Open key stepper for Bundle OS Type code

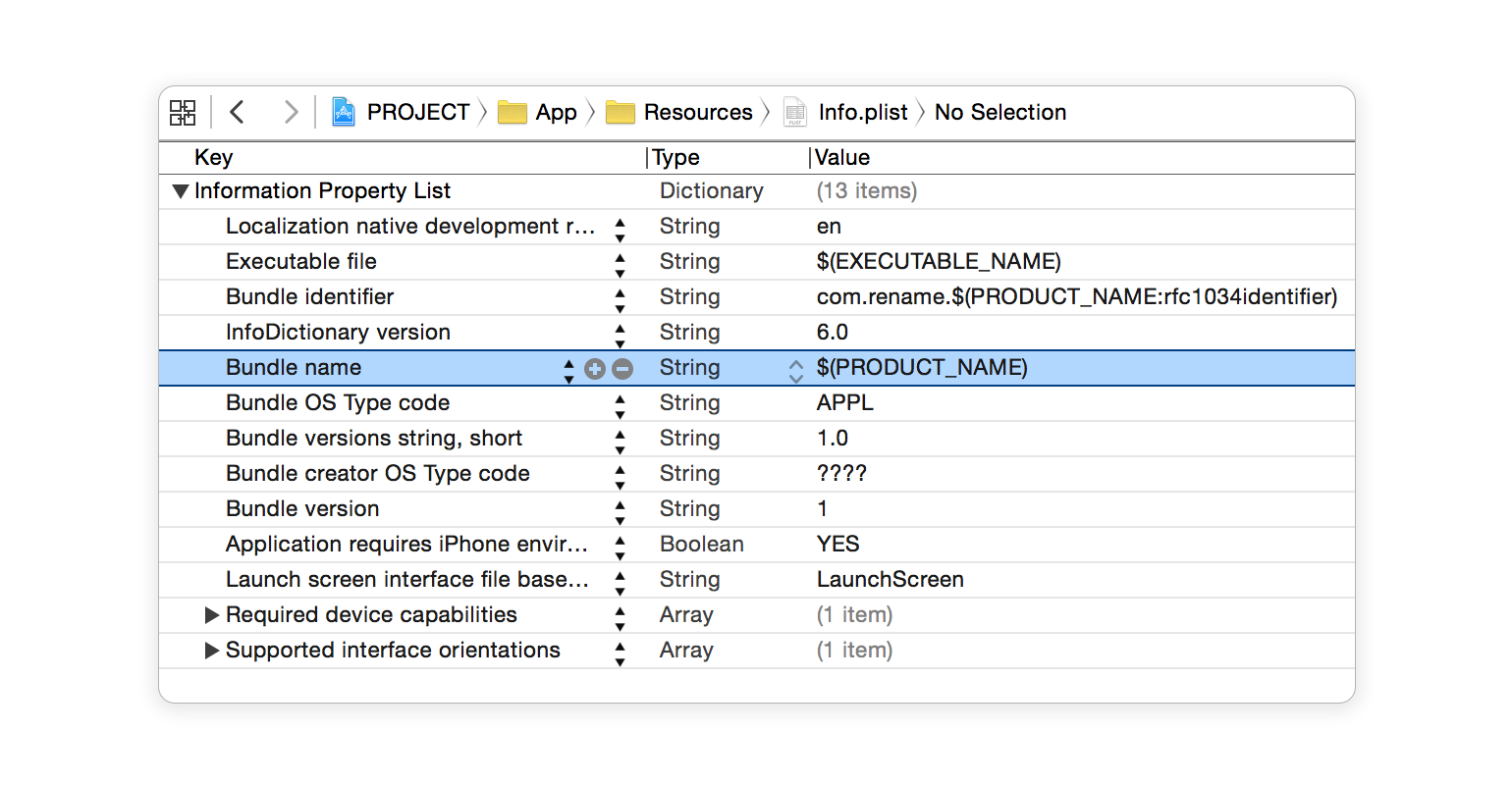click(620, 407)
